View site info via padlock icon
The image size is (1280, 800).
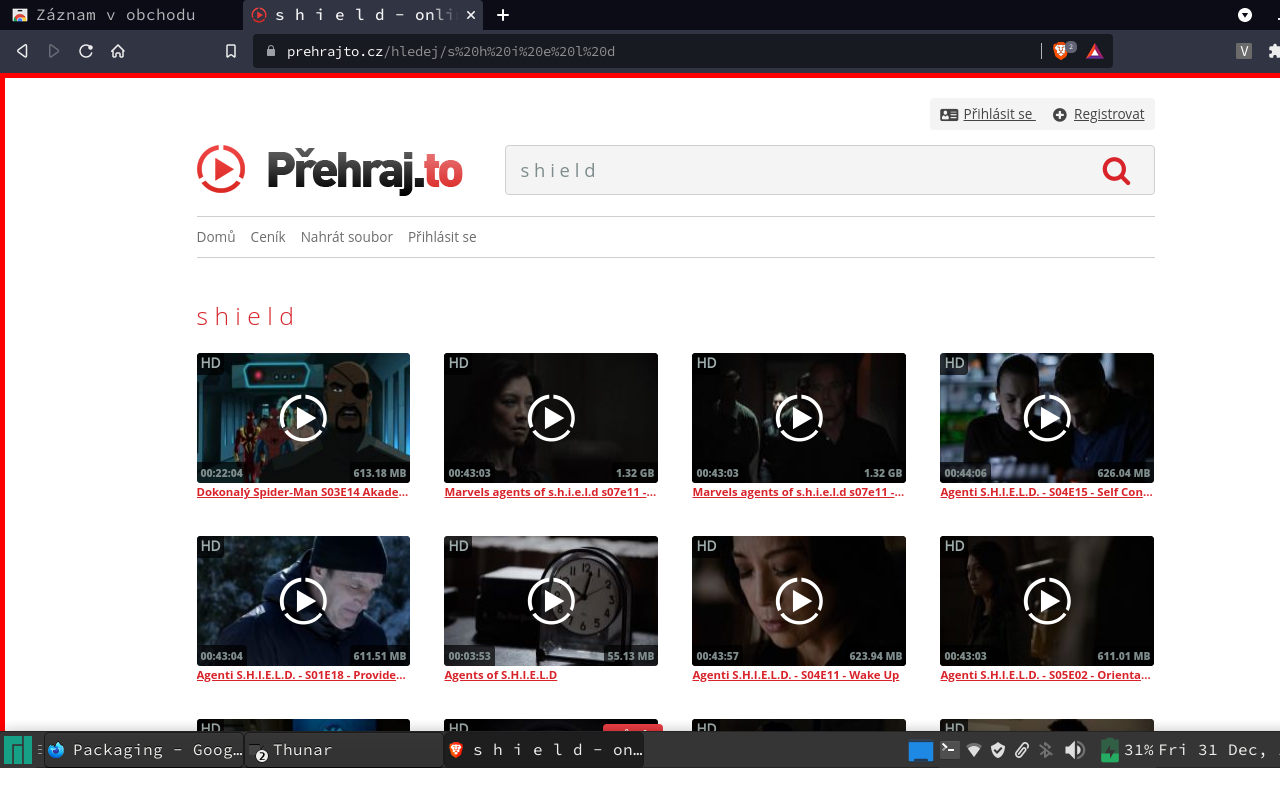pyautogui.click(x=269, y=51)
